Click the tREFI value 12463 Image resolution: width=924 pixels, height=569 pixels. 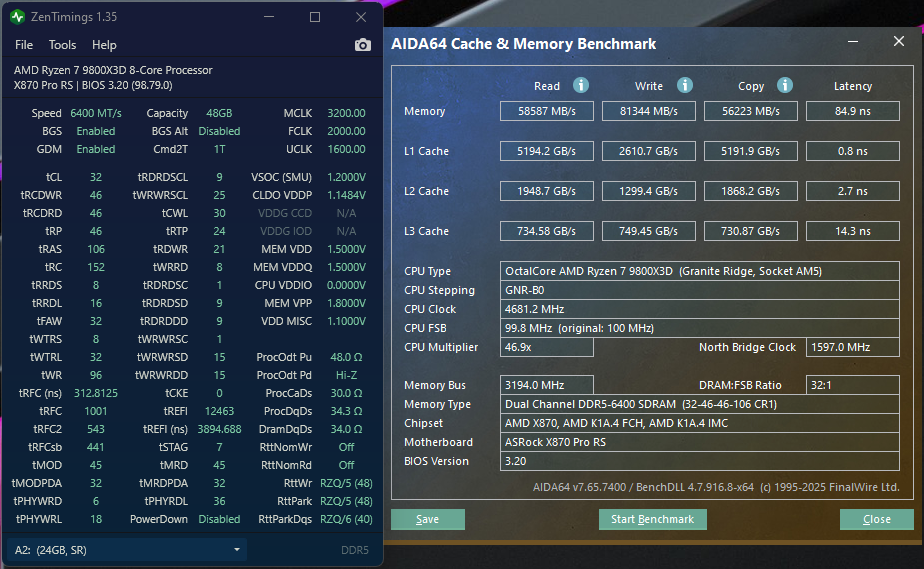[219, 411]
